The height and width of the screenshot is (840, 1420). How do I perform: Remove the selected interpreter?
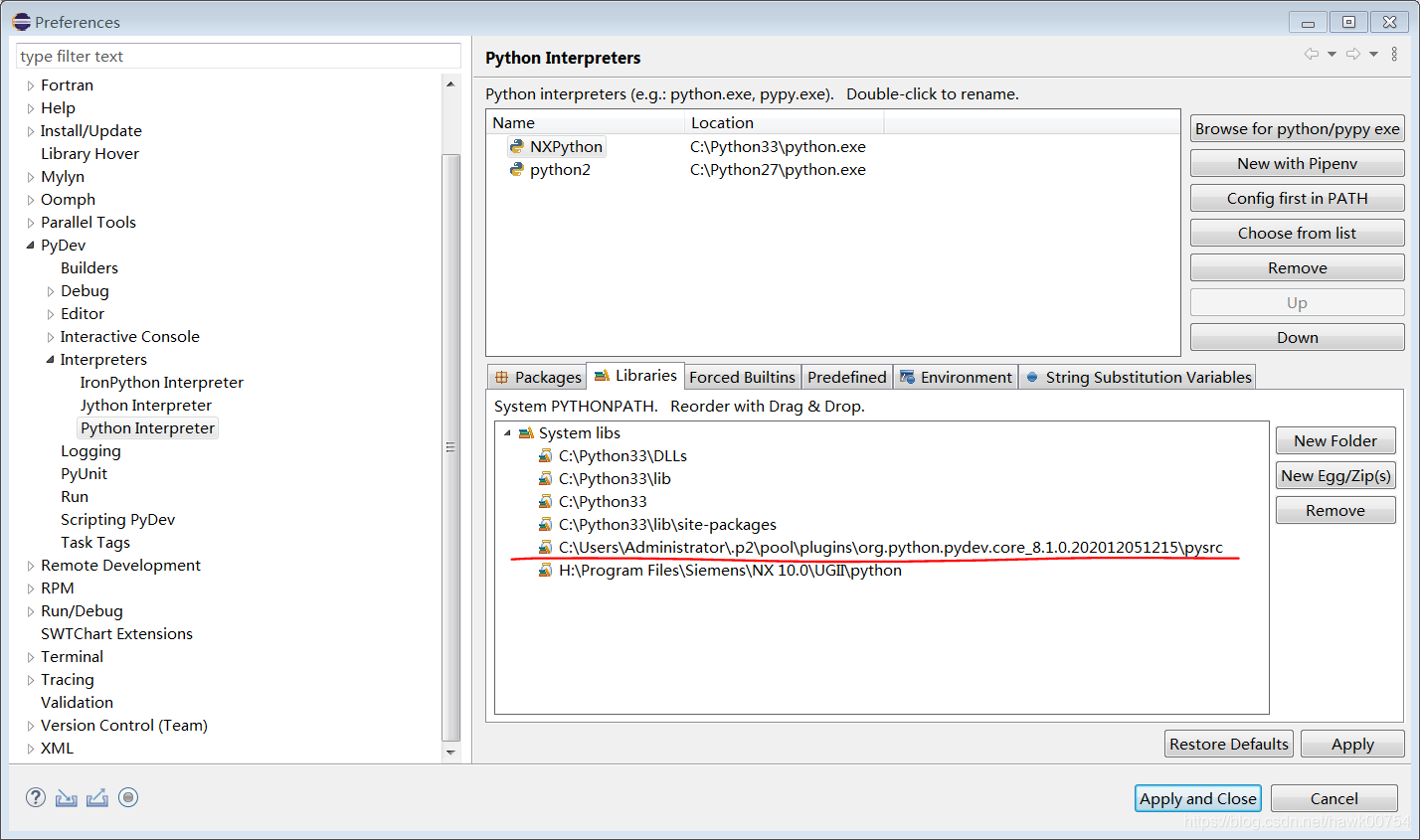click(1298, 267)
